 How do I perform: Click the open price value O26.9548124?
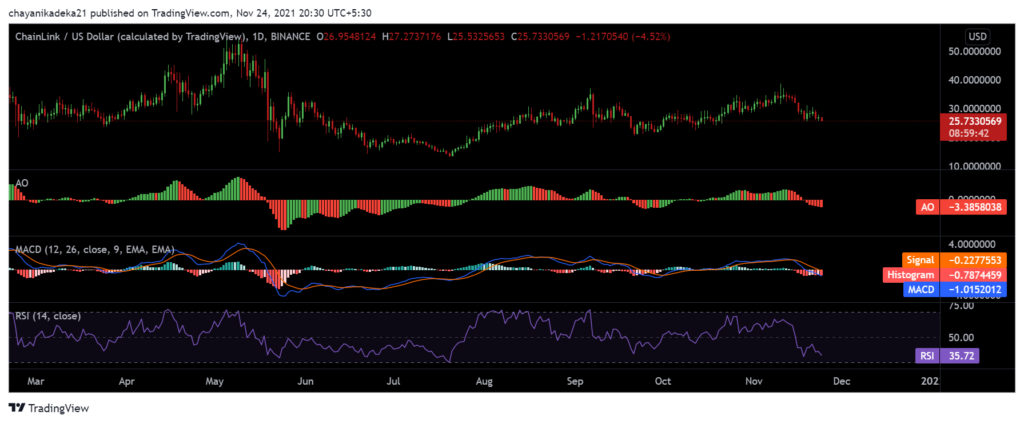click(x=346, y=37)
